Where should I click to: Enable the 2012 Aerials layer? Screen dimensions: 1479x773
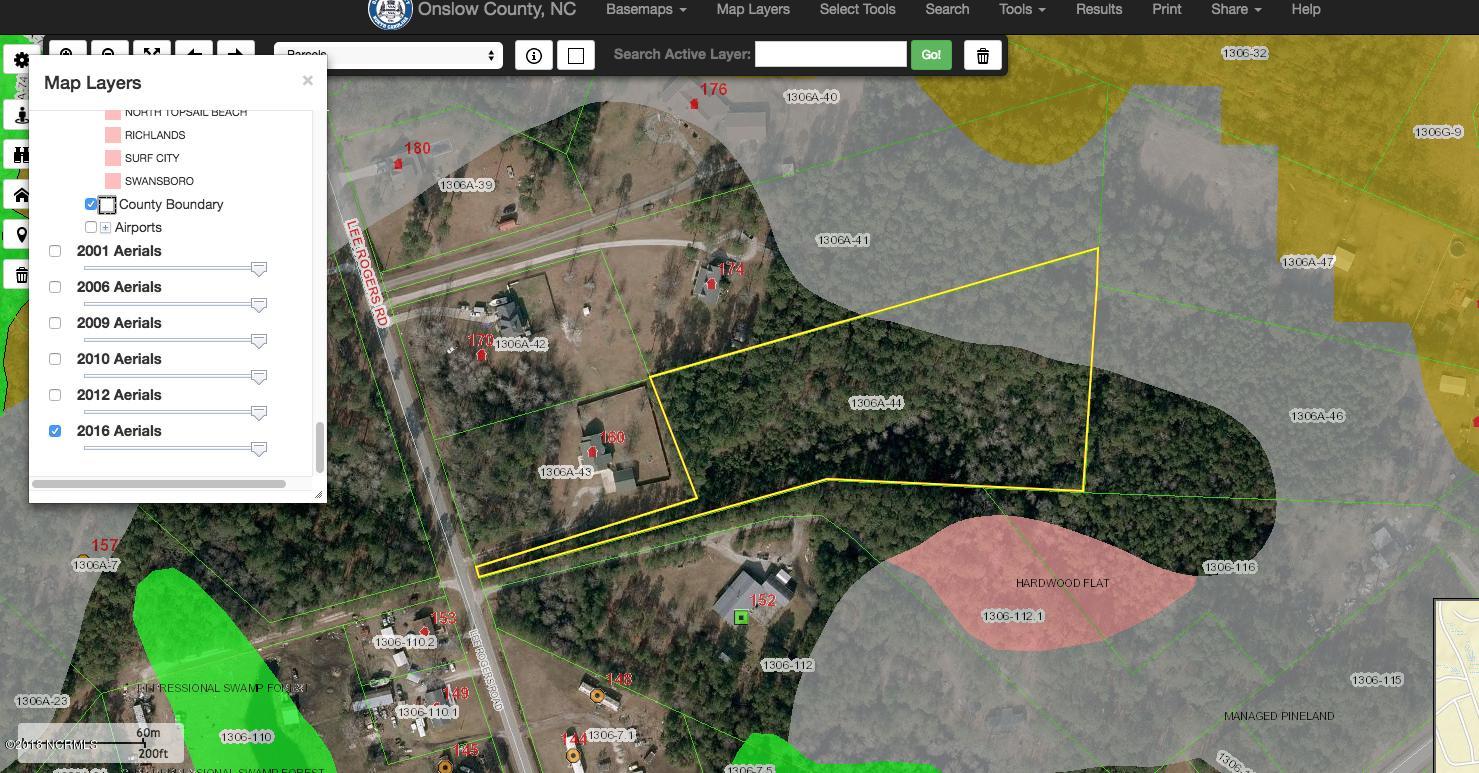click(x=55, y=395)
